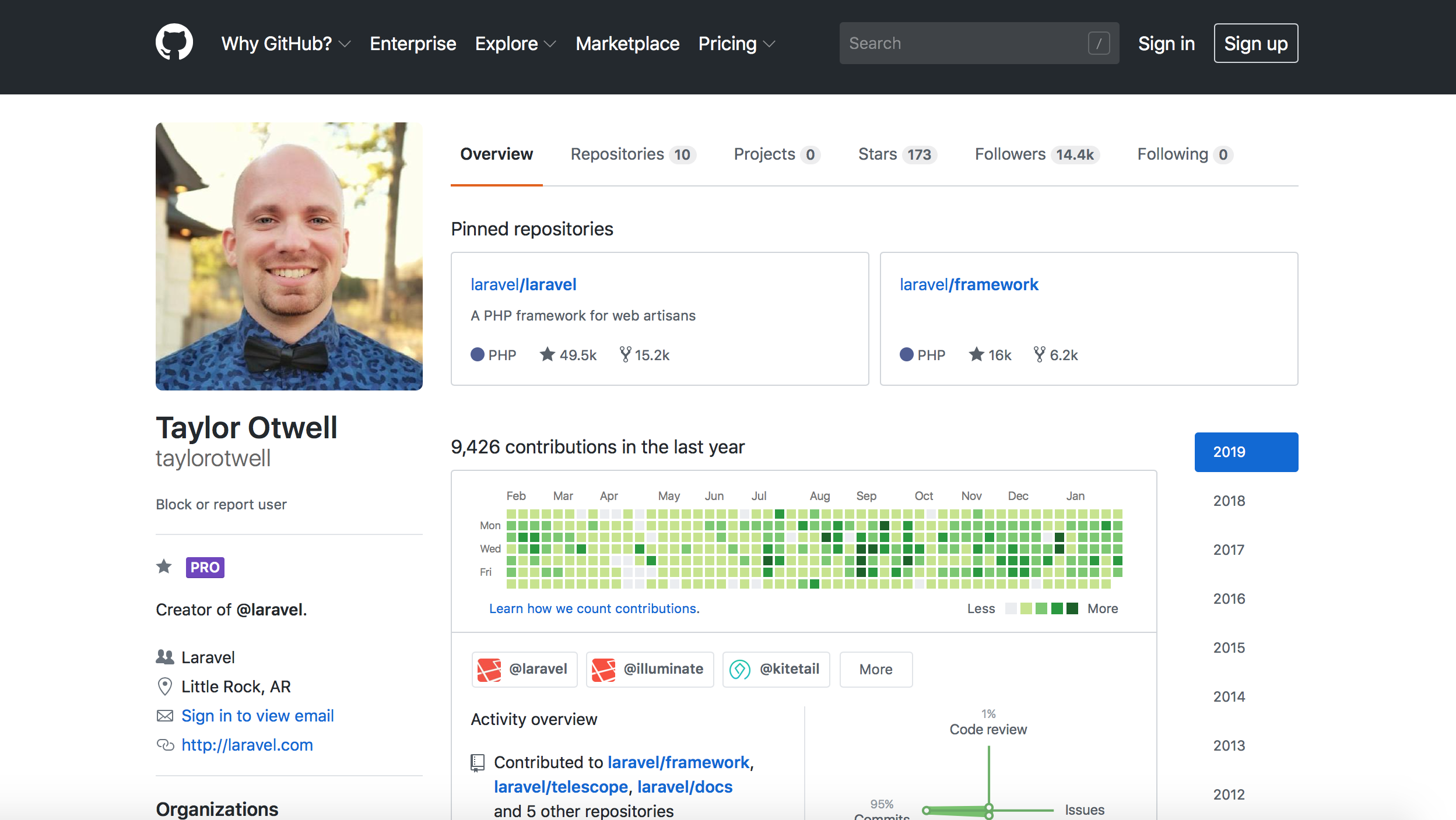The height and width of the screenshot is (820, 1456).
Task: Click the repo icon beside Contributed to
Action: click(x=478, y=762)
